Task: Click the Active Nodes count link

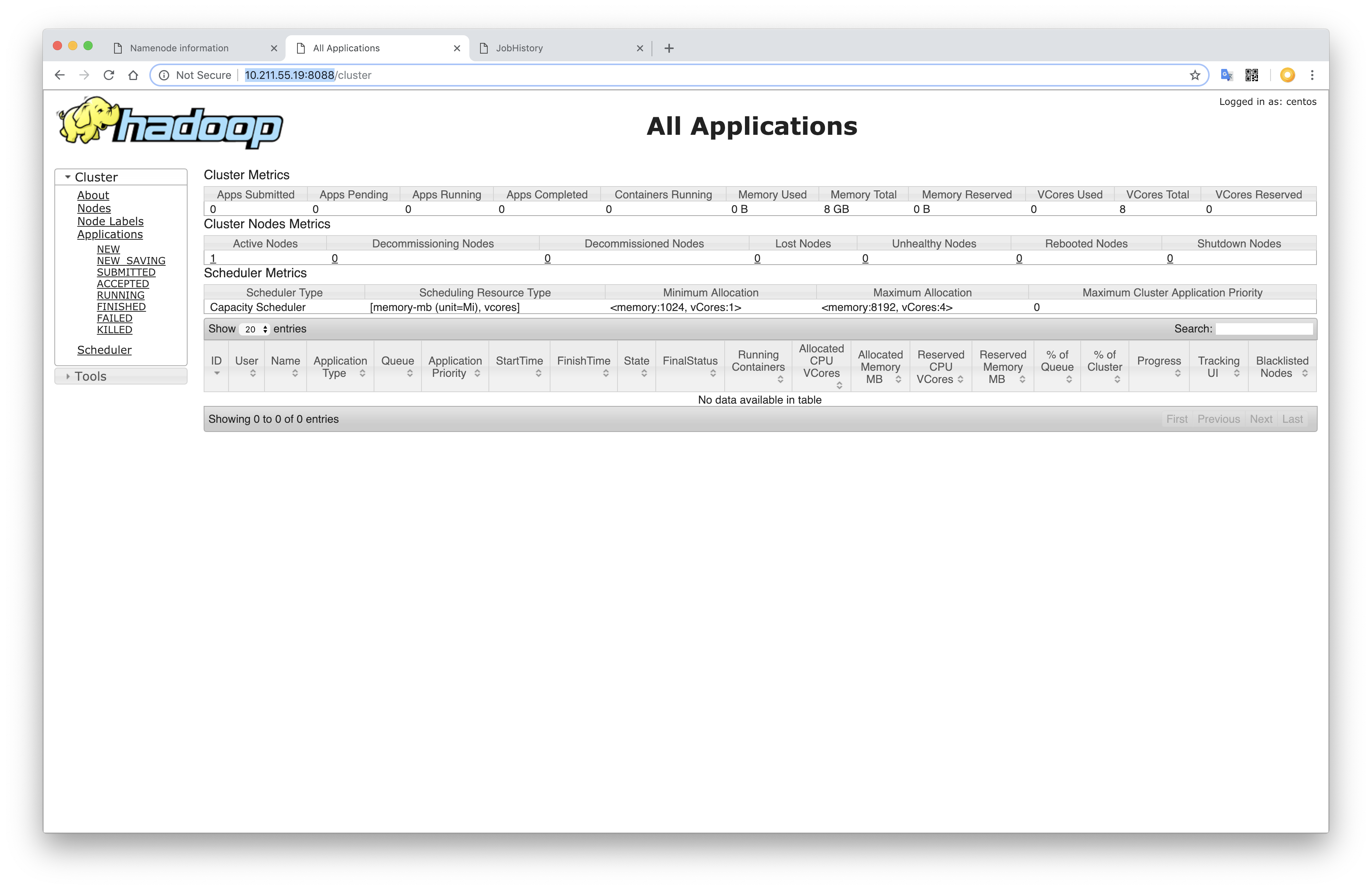Action: [x=213, y=258]
